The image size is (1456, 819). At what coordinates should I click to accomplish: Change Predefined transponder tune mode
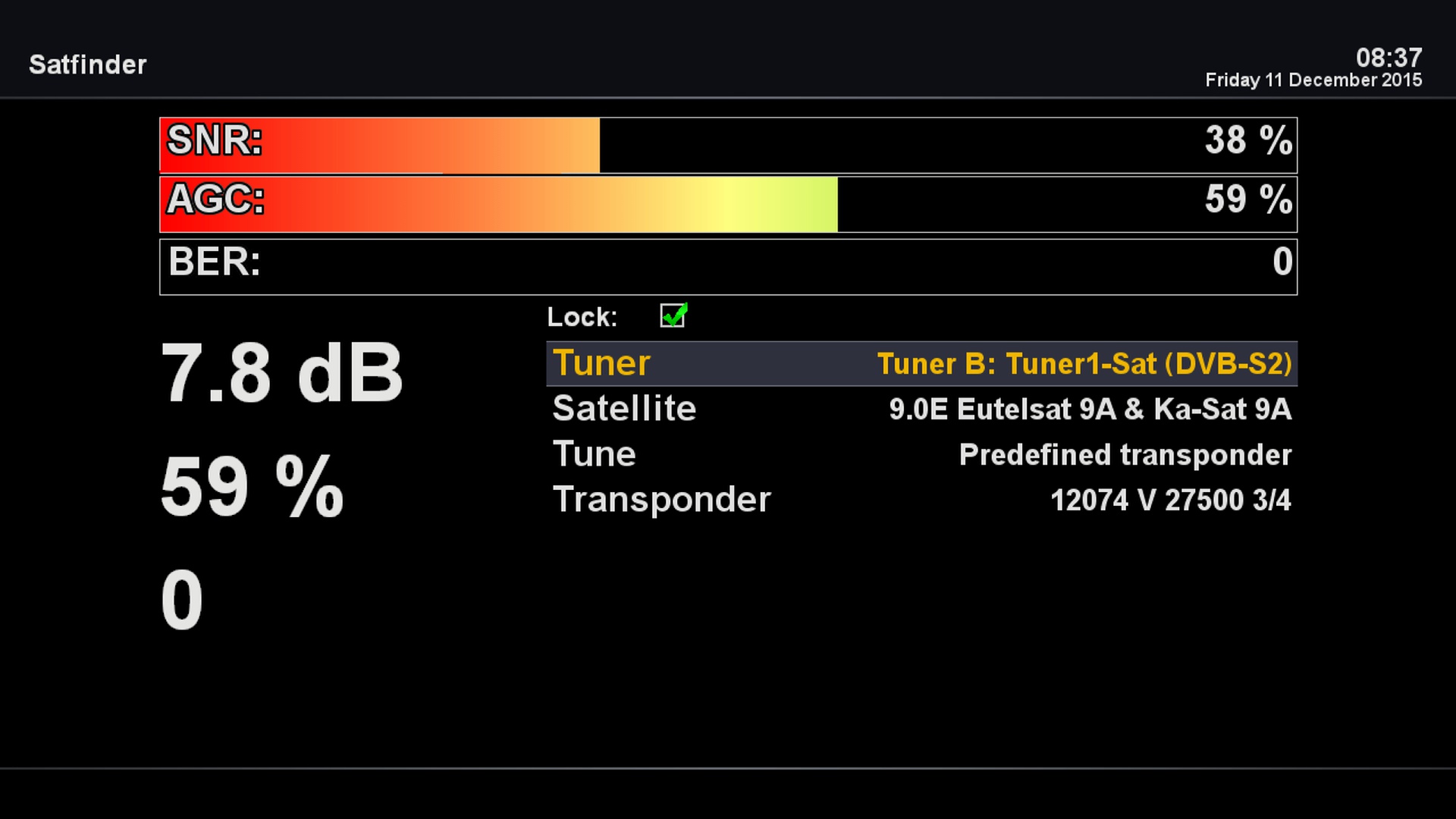coord(1125,455)
